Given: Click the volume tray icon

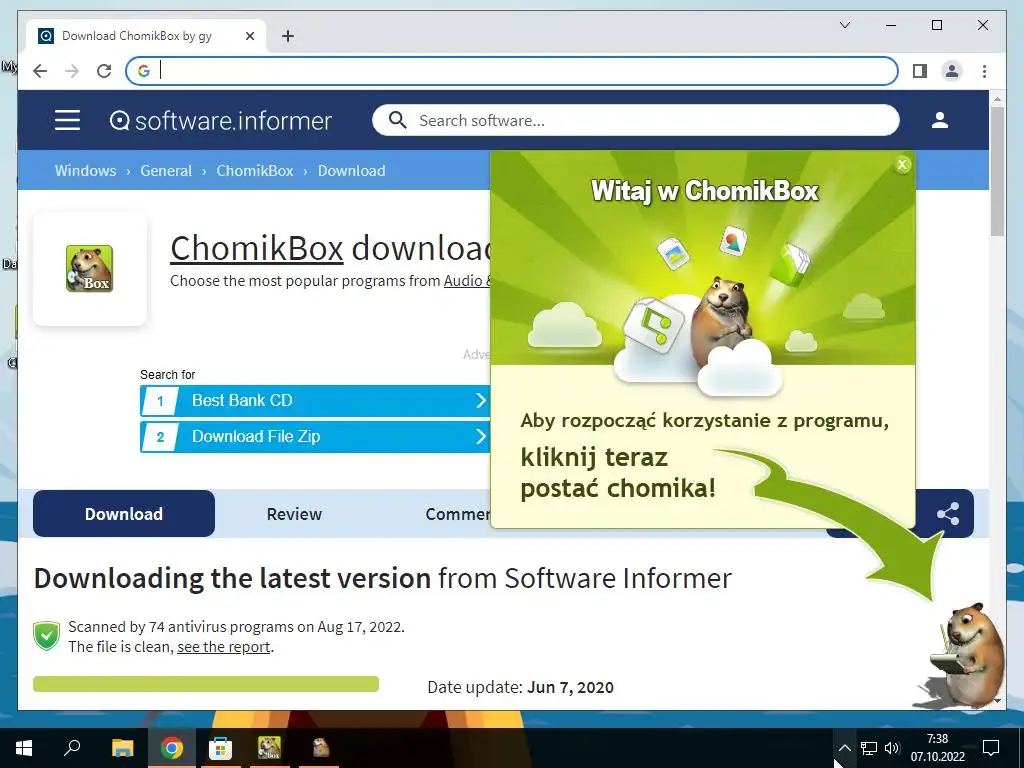Looking at the screenshot, I should [891, 748].
